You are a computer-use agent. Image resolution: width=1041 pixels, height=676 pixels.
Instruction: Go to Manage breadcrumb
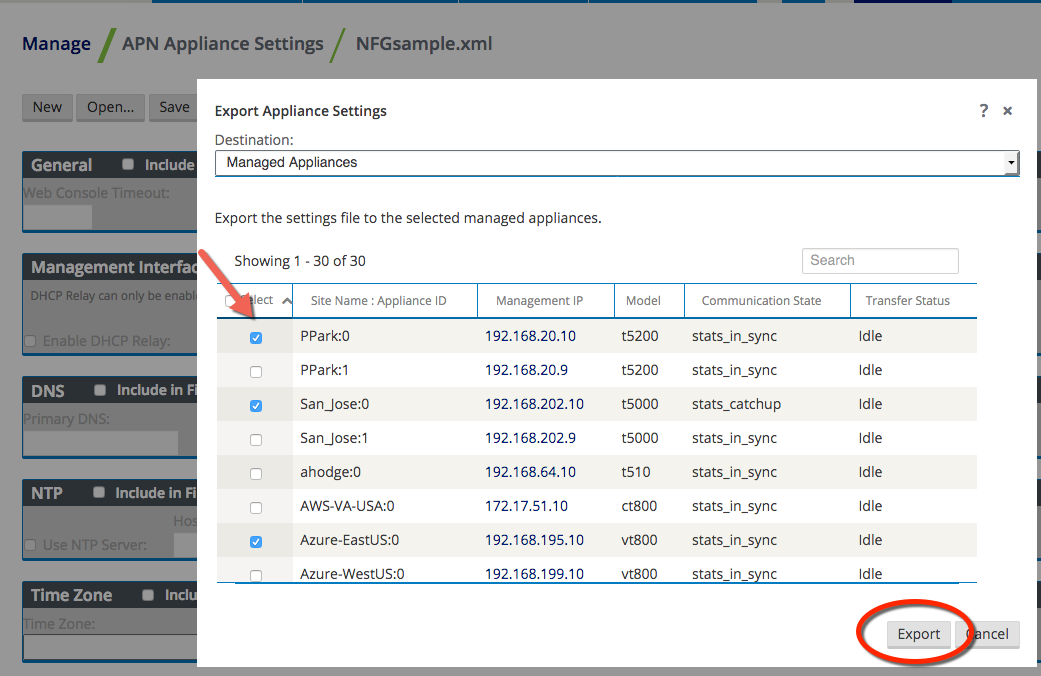pos(56,44)
